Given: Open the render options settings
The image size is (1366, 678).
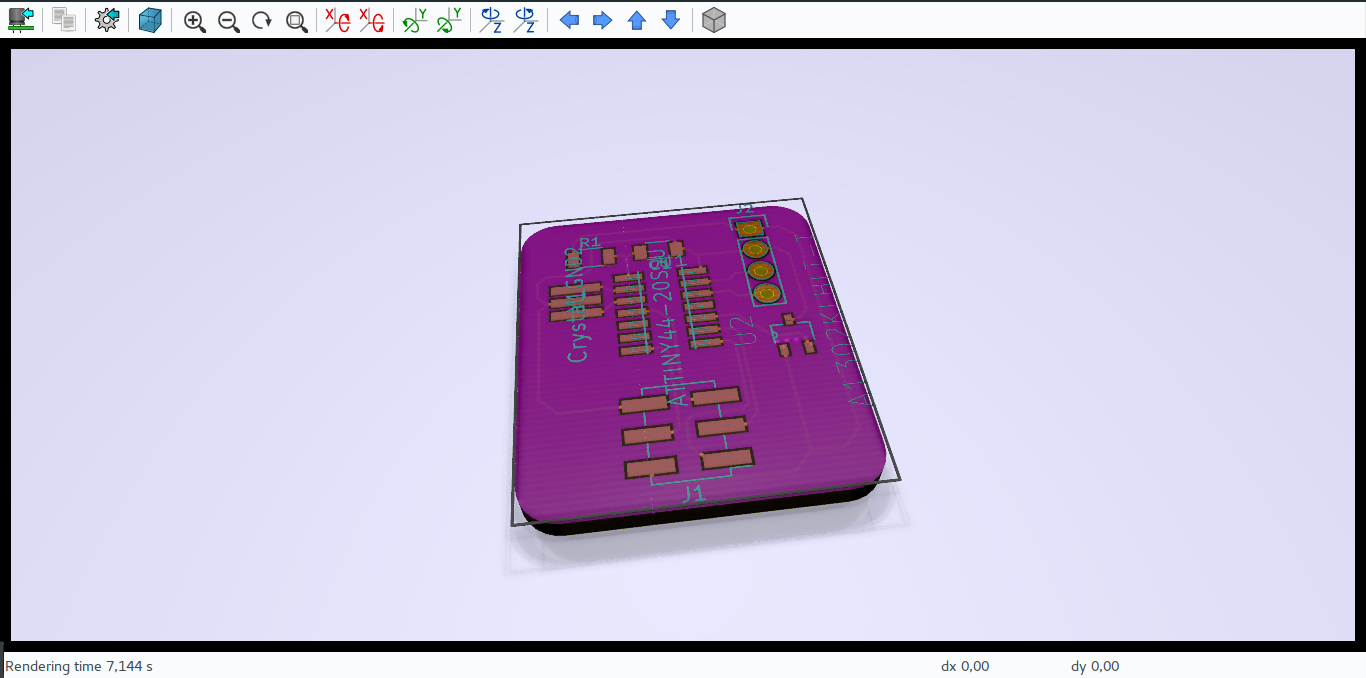Looking at the screenshot, I should (x=106, y=18).
